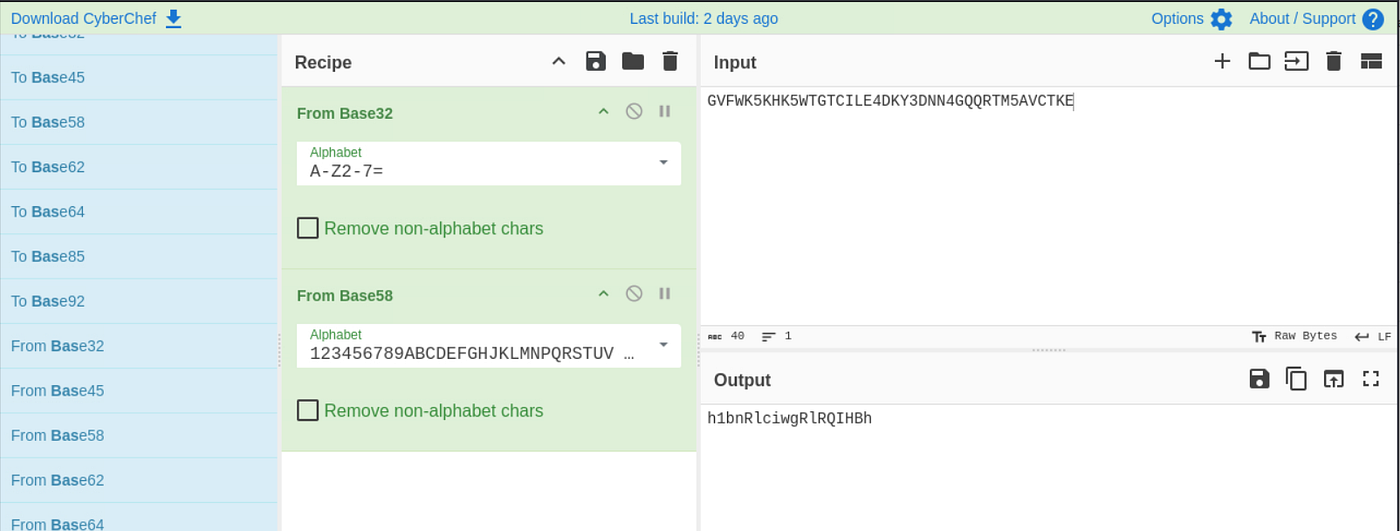Viewport: 1400px width, 531px height.
Task: Reset pane layout icon
Action: (x=1371, y=62)
